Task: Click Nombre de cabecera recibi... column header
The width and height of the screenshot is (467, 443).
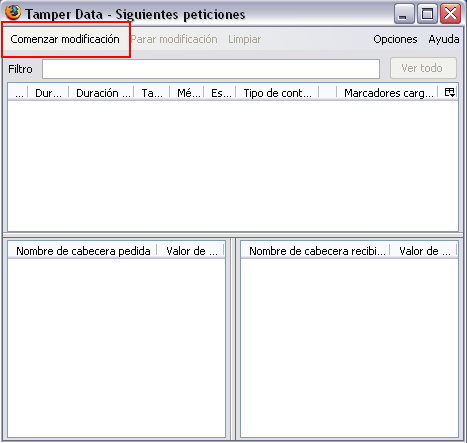Action: pyautogui.click(x=315, y=251)
